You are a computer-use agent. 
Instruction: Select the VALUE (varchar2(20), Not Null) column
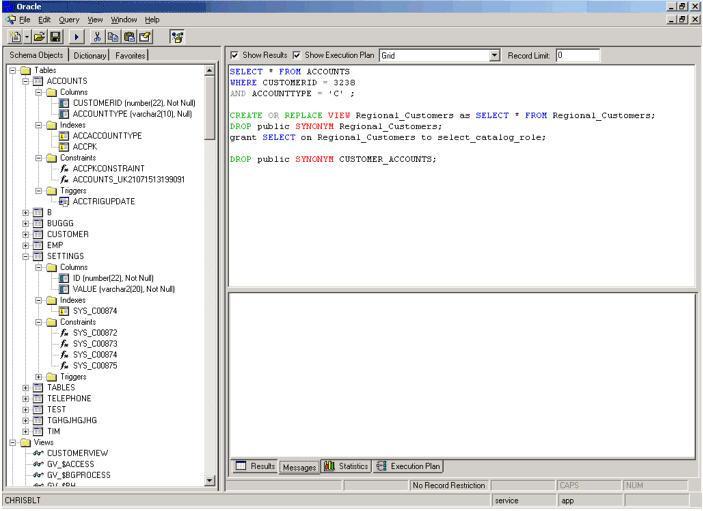click(124, 289)
